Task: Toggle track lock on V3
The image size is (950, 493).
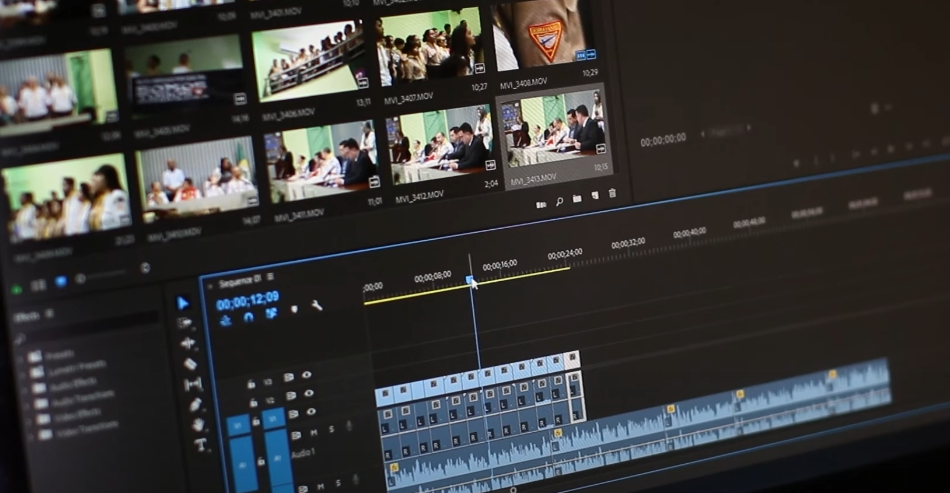Action: (251, 384)
